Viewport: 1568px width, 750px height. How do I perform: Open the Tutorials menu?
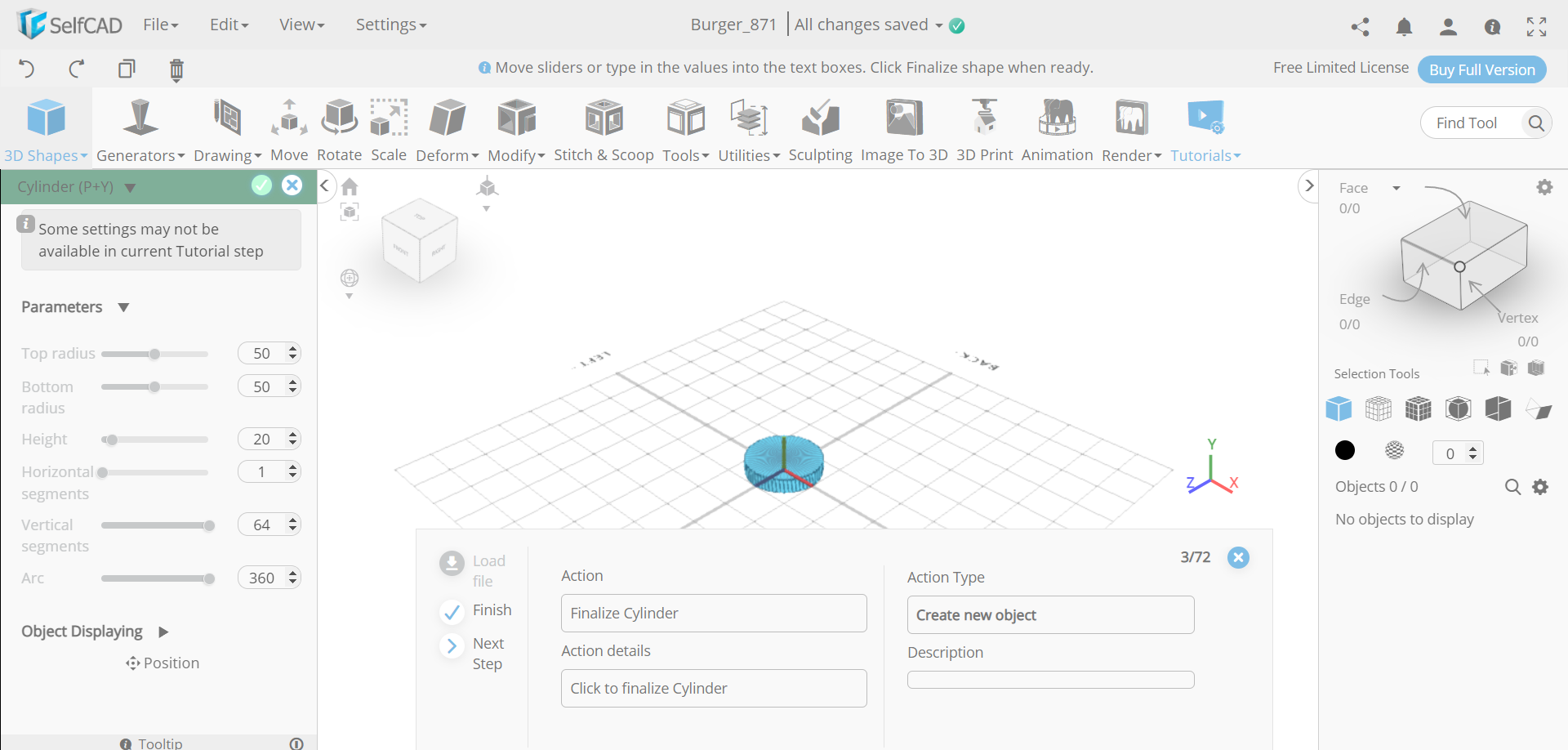(x=1205, y=131)
